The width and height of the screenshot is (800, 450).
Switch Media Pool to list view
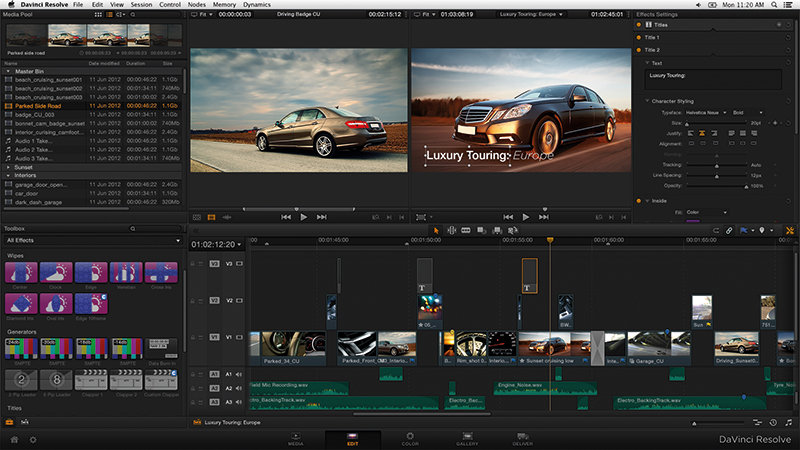coord(109,15)
